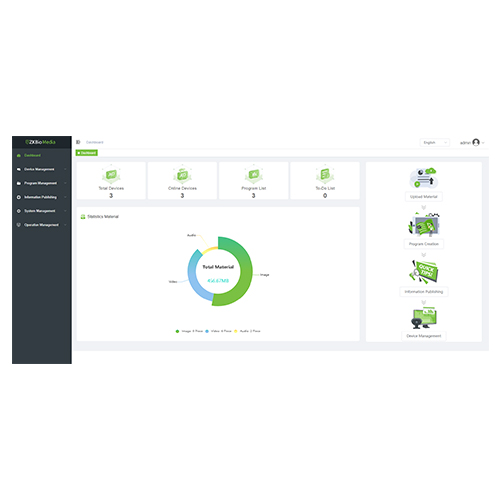The width and height of the screenshot is (500, 500).
Task: Collapse the sidebar with the fold icon
Action: [x=78, y=142]
